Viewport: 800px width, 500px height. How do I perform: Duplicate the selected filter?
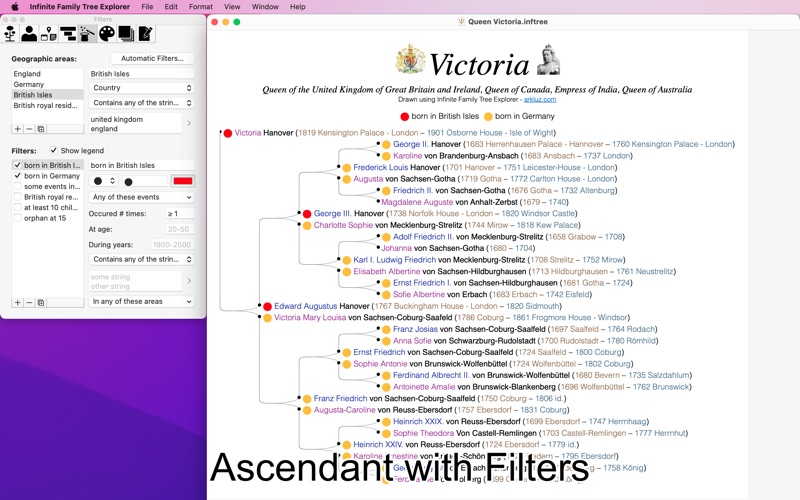(41, 303)
